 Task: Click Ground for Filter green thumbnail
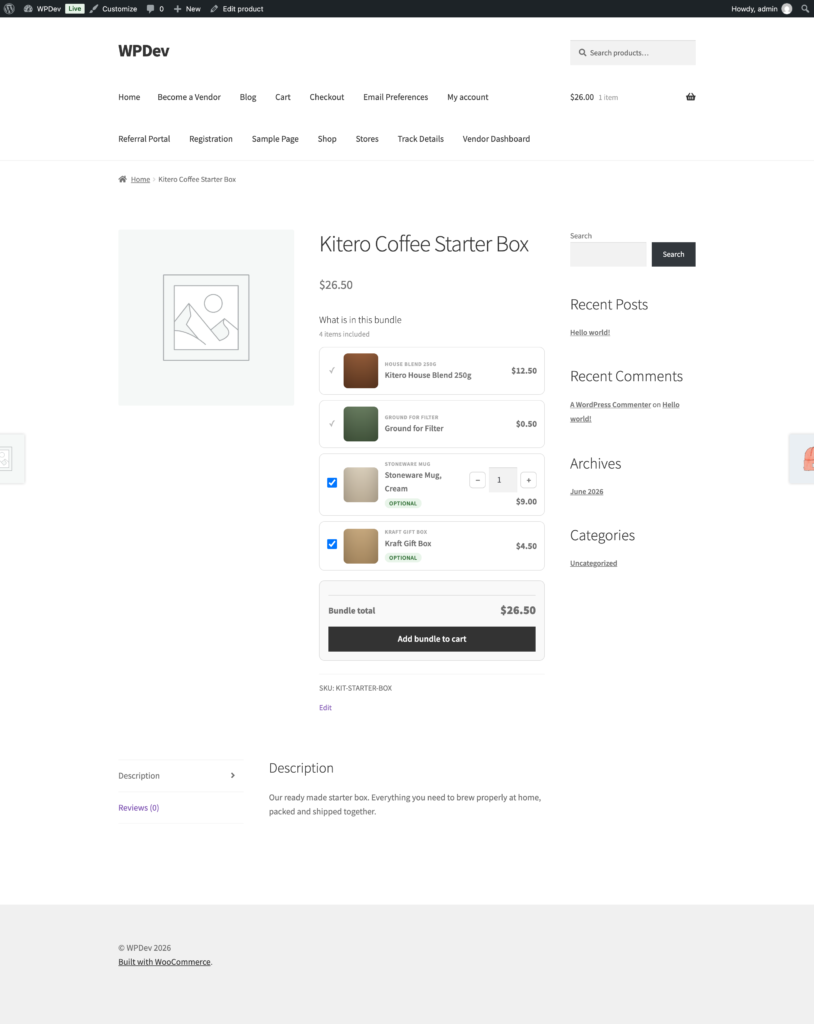361,424
